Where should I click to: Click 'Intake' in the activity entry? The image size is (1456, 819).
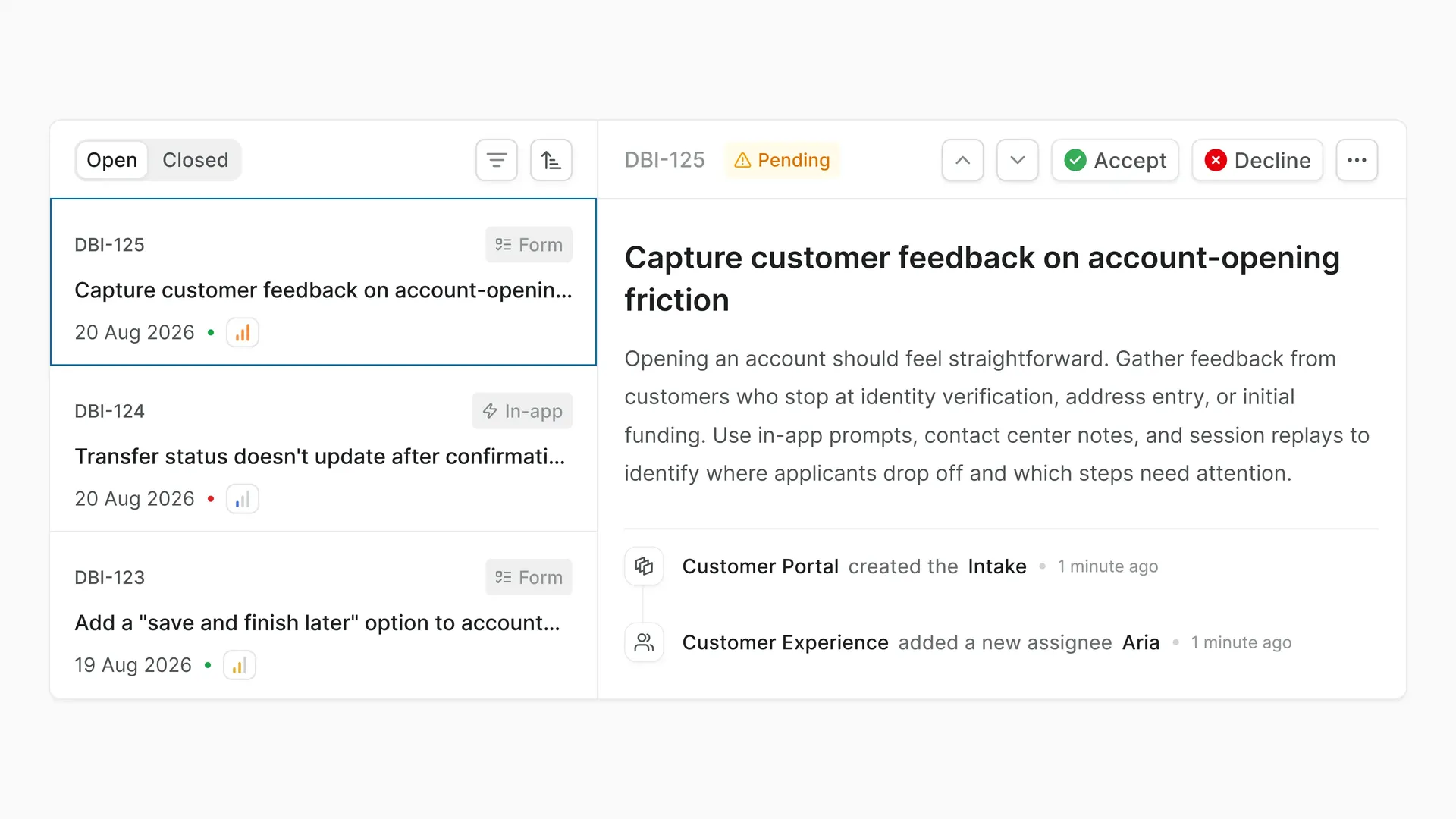[x=997, y=566]
